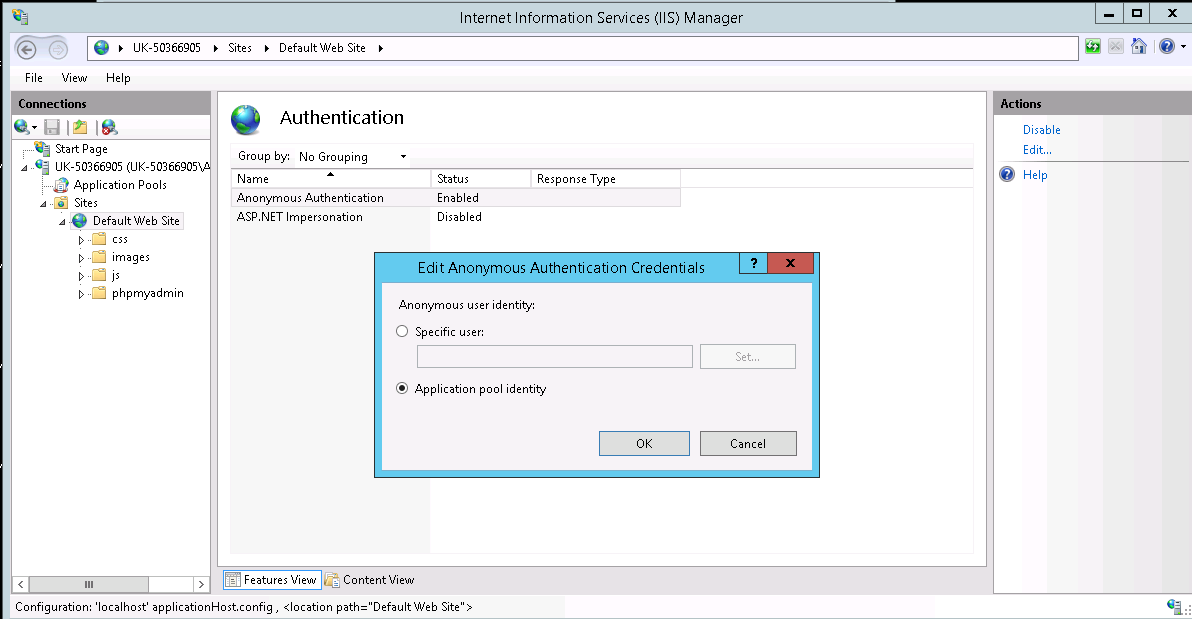Click the Start Page tree label
This screenshot has height=619, width=1192.
tap(81, 149)
